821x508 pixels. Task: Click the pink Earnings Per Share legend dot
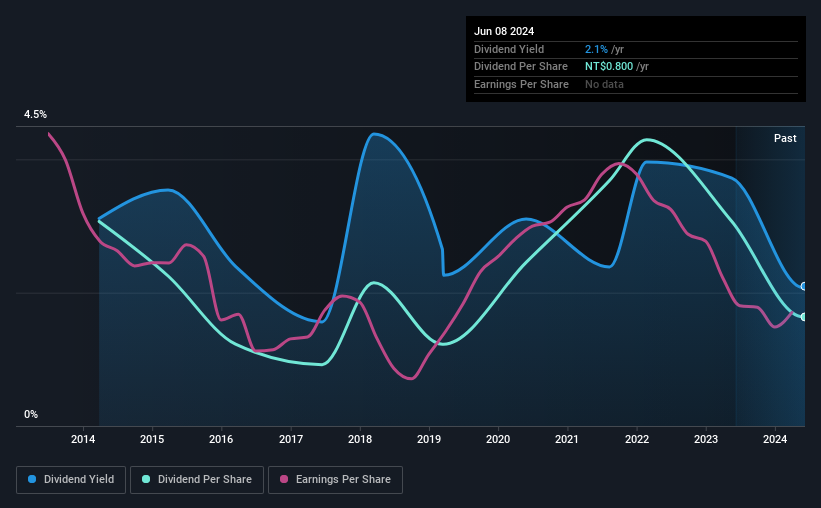coord(284,479)
